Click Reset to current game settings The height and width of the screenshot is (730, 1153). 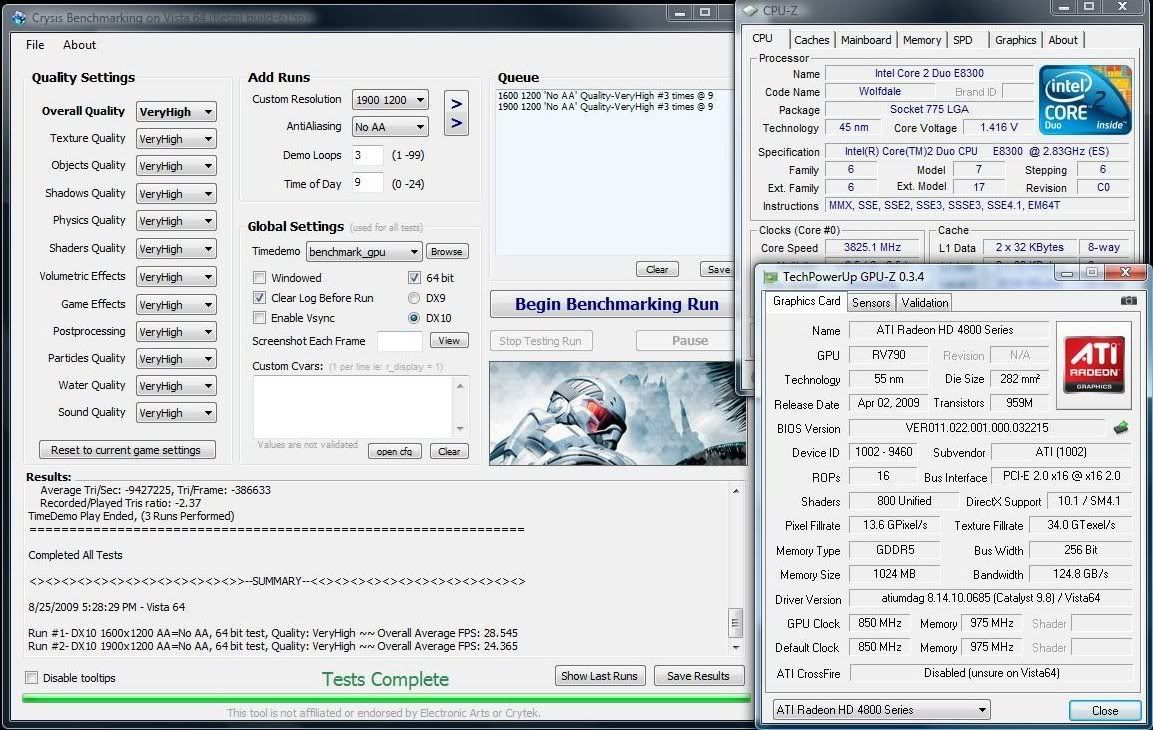coord(126,449)
